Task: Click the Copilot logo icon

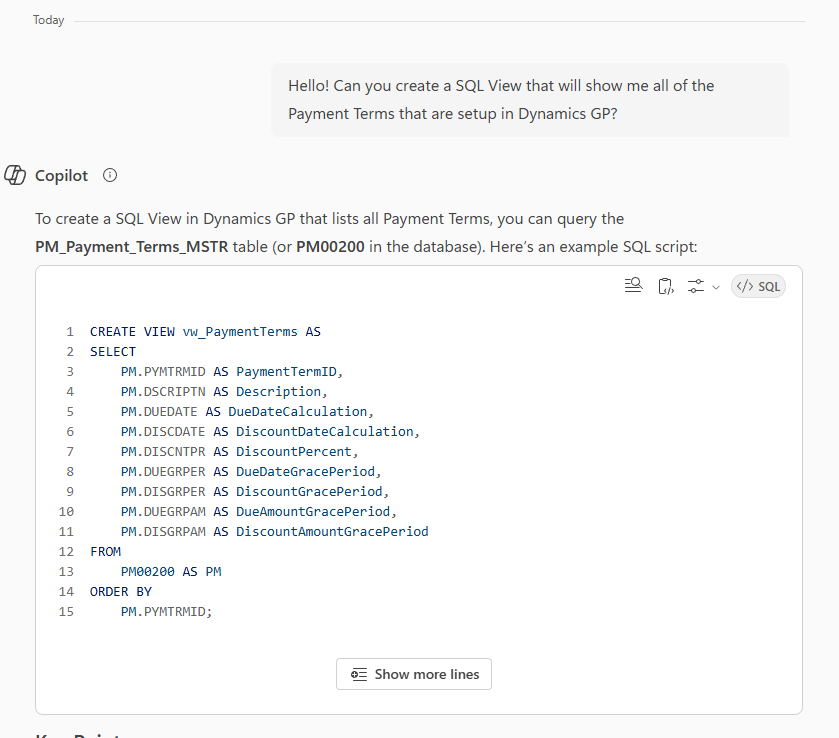Action: coord(15,175)
